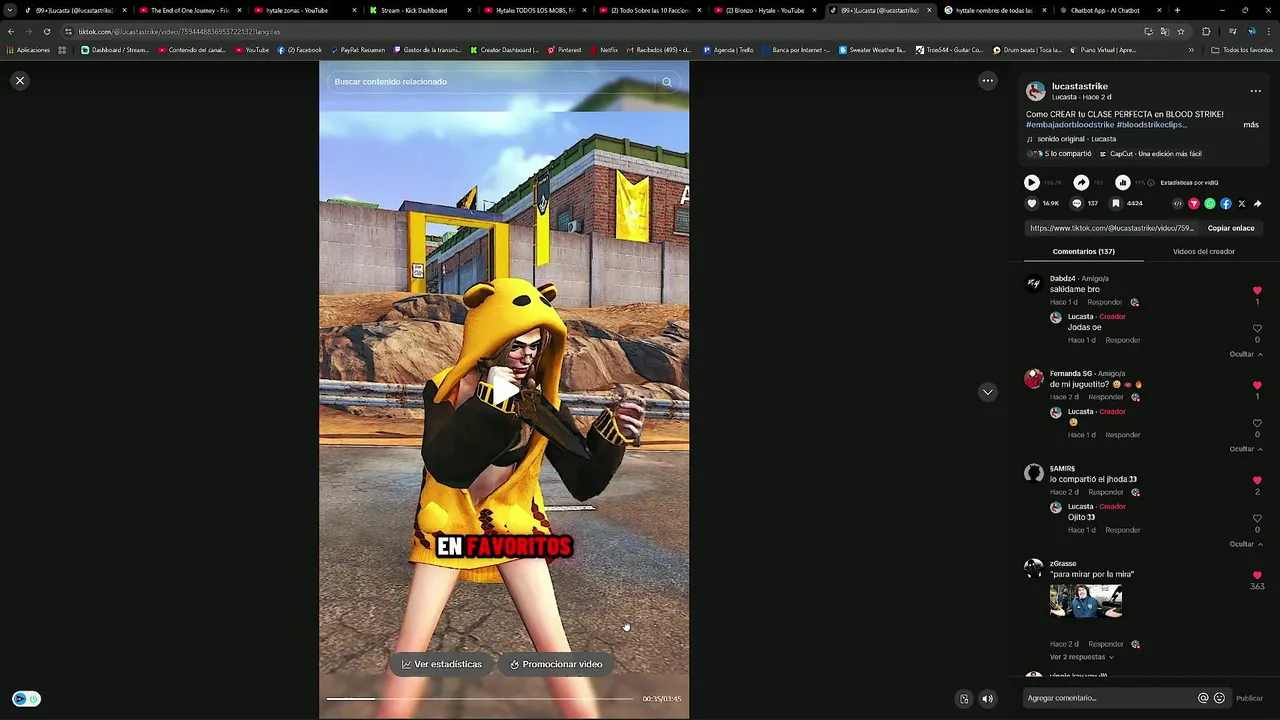Like the video with heart icon

1032,203
